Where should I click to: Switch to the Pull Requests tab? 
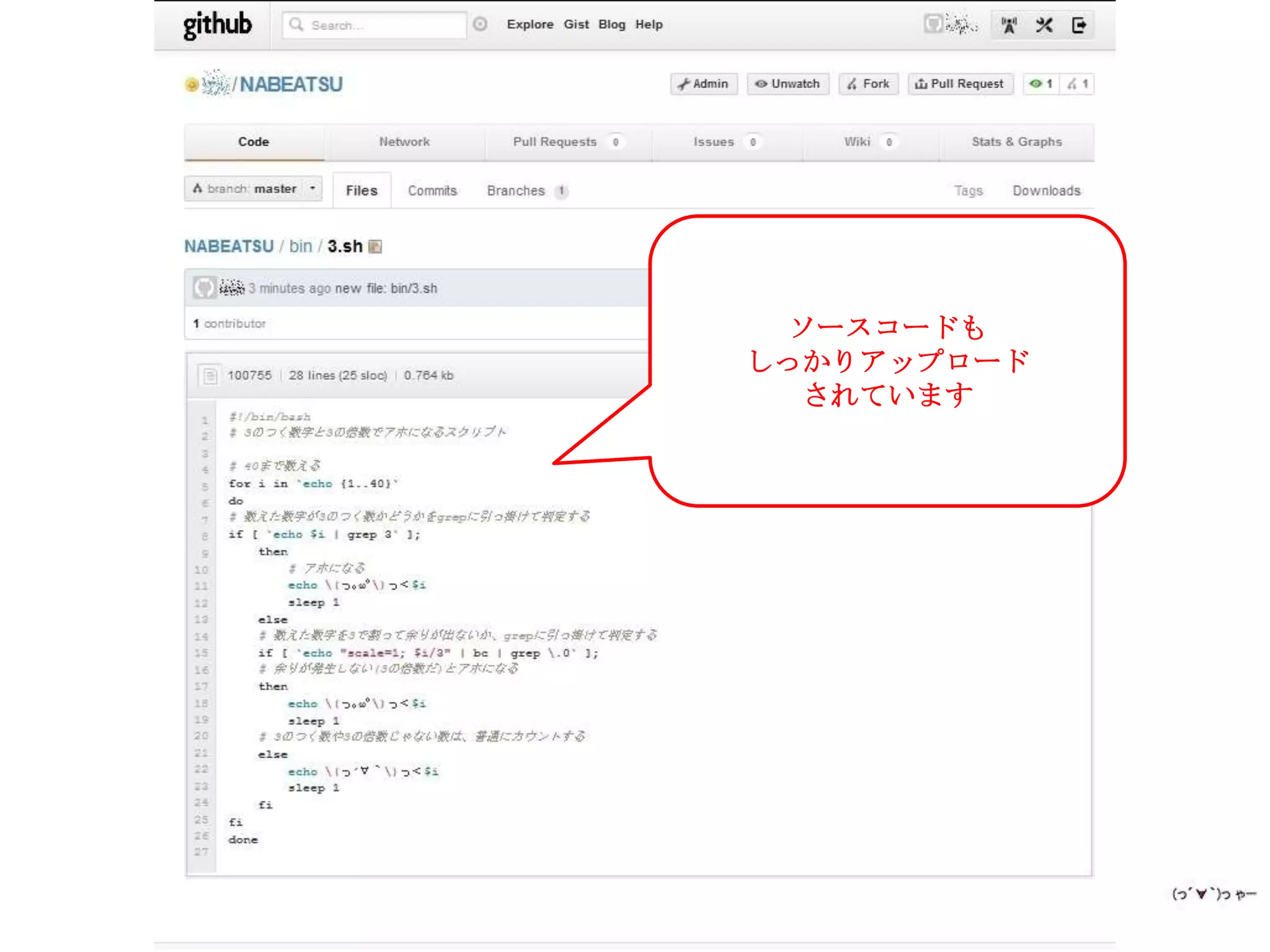(x=567, y=142)
